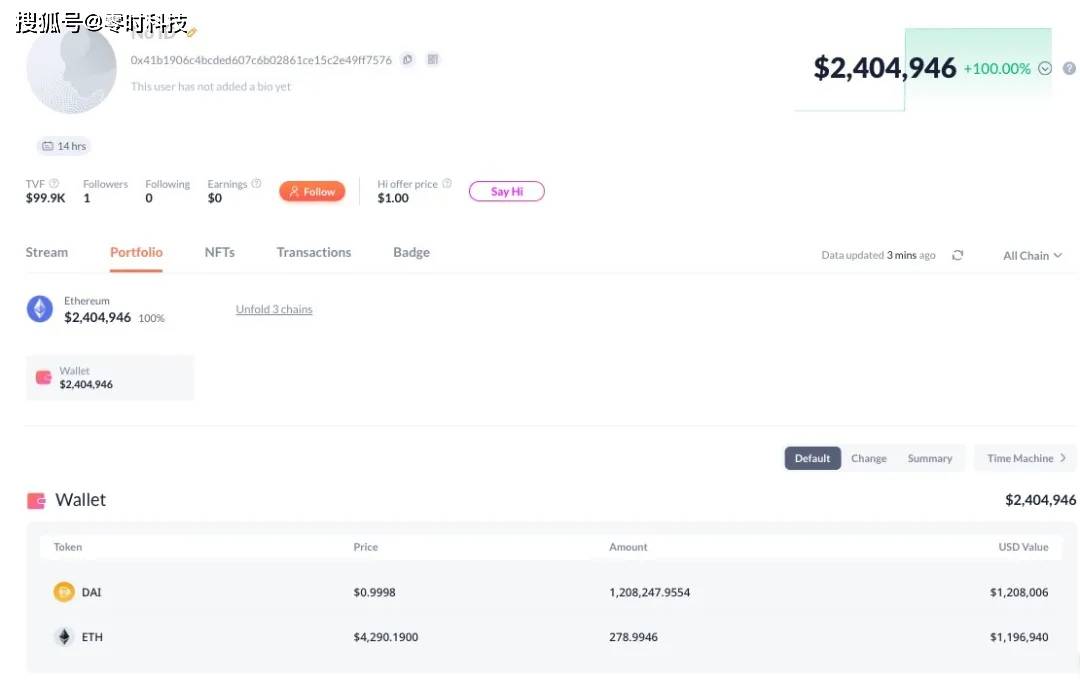Screen dimensions: 1080x682
Task: Click the TVF info icon
Action: coord(54,184)
